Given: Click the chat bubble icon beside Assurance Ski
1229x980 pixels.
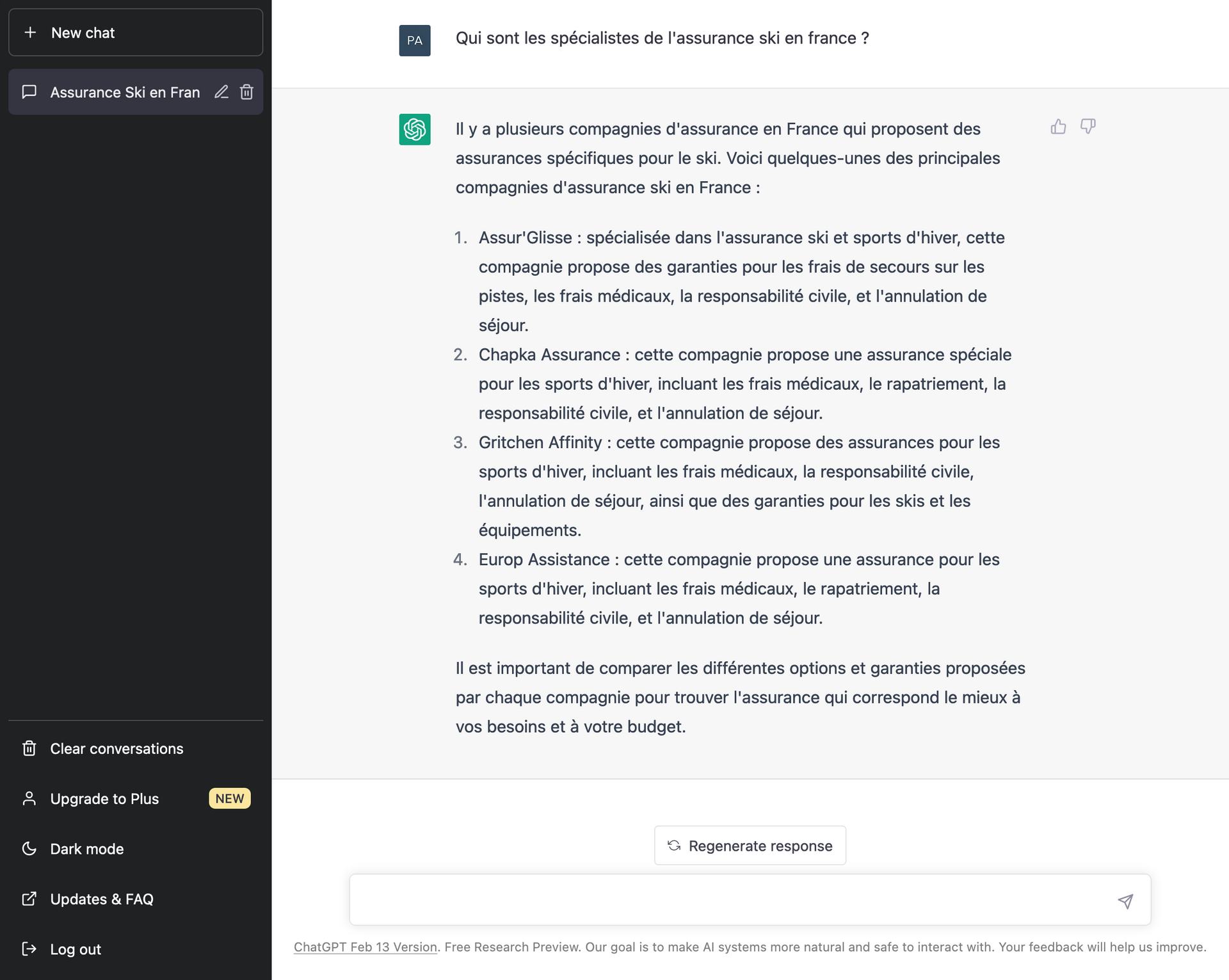Looking at the screenshot, I should 29,92.
